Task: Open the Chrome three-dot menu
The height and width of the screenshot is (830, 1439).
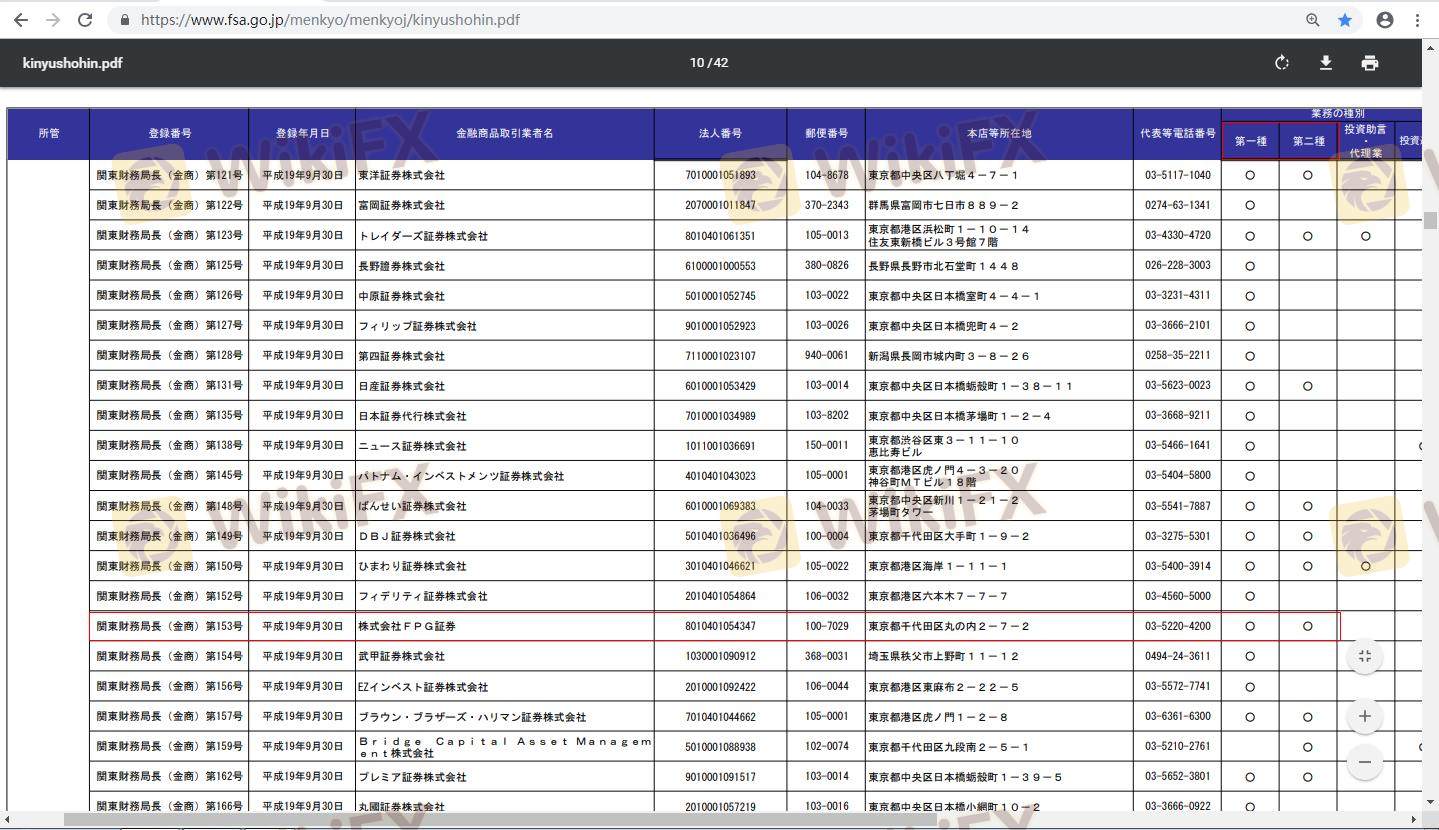Action: click(1418, 20)
